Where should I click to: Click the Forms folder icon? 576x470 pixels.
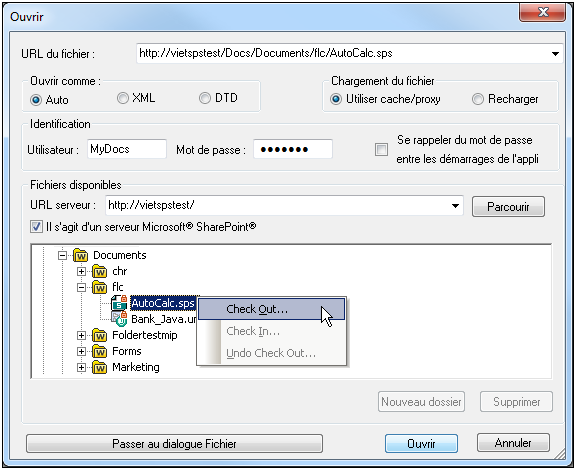[x=99, y=352]
